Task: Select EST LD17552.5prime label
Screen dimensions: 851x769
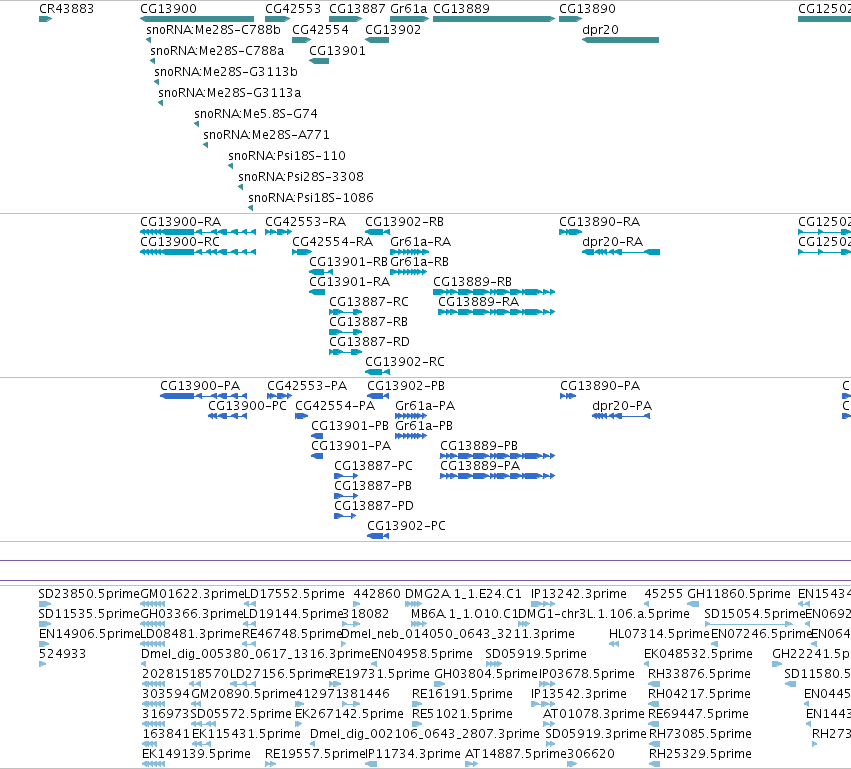Action: point(294,594)
